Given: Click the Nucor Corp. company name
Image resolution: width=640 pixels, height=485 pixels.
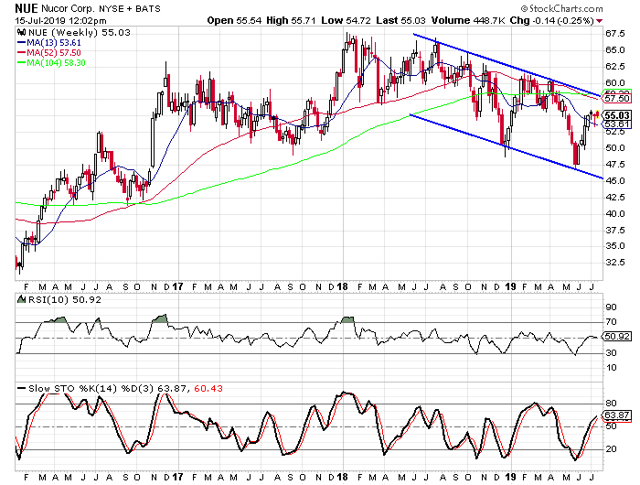Looking at the screenshot, I should (66, 9).
